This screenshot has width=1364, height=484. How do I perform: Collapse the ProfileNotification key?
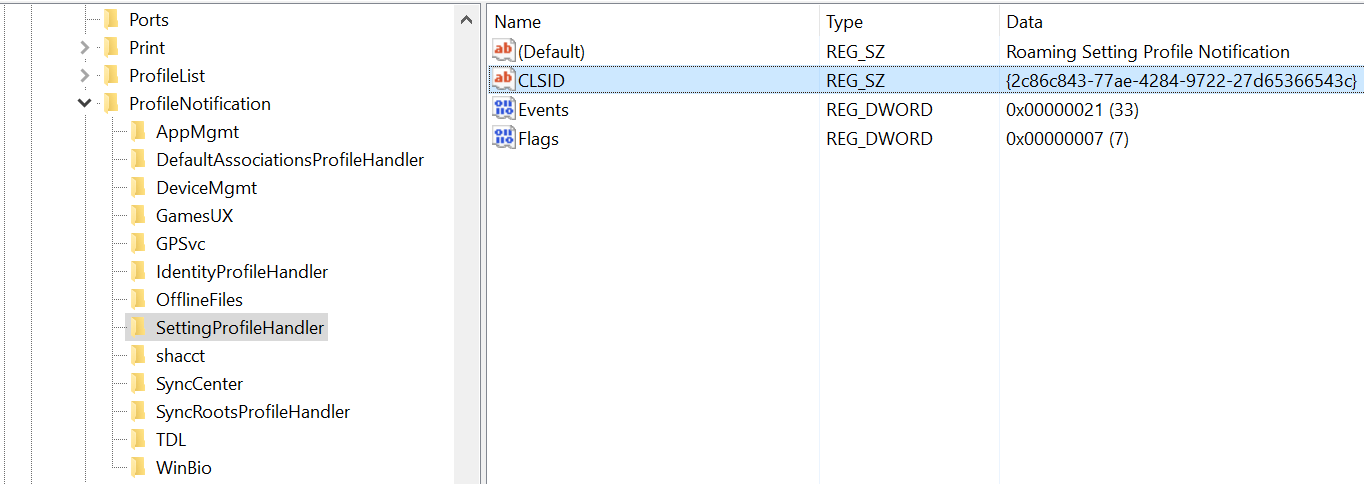84,104
